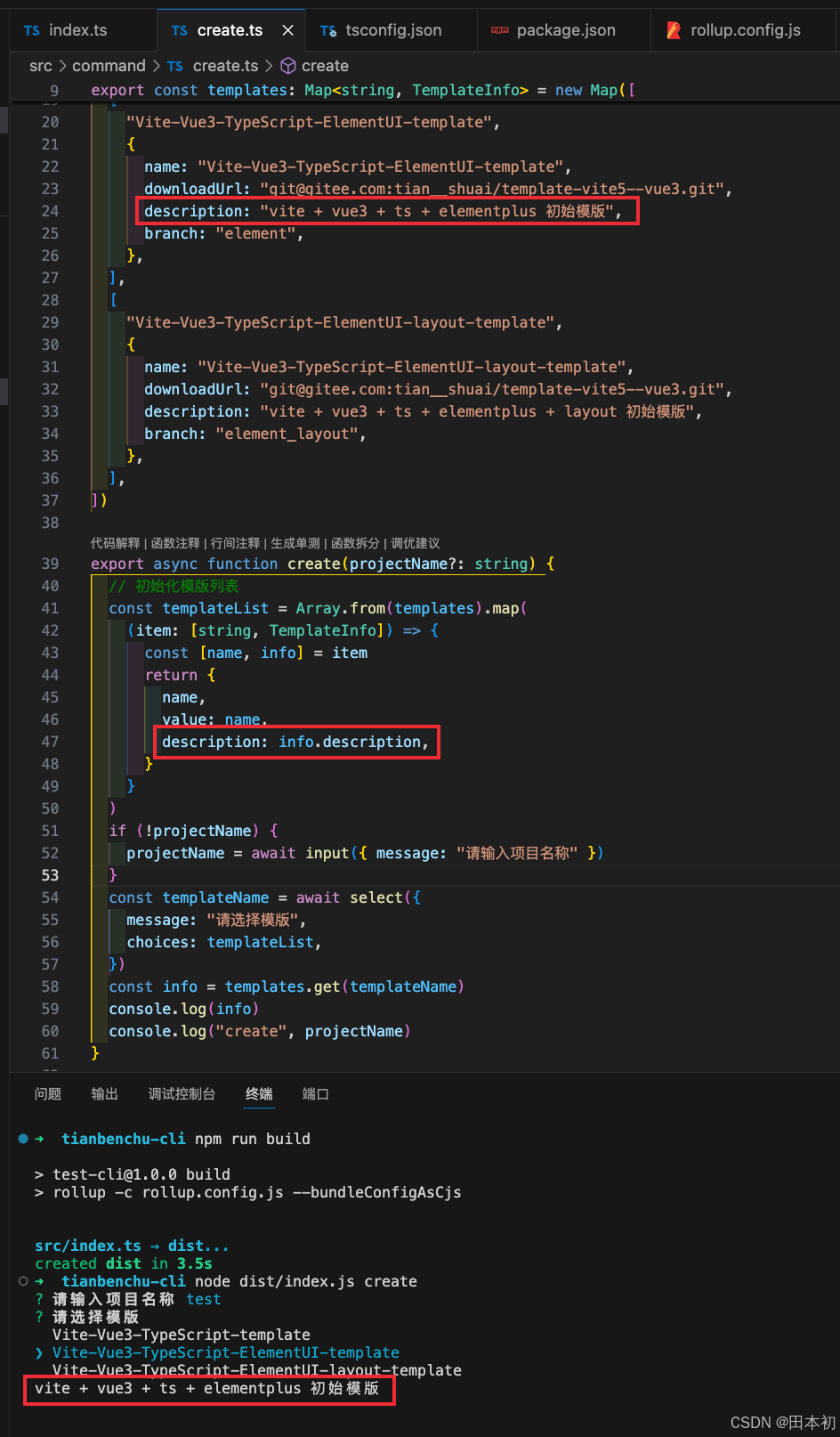Click the npm run build terminal command
This screenshot has height=1437, width=840.
(253, 1139)
